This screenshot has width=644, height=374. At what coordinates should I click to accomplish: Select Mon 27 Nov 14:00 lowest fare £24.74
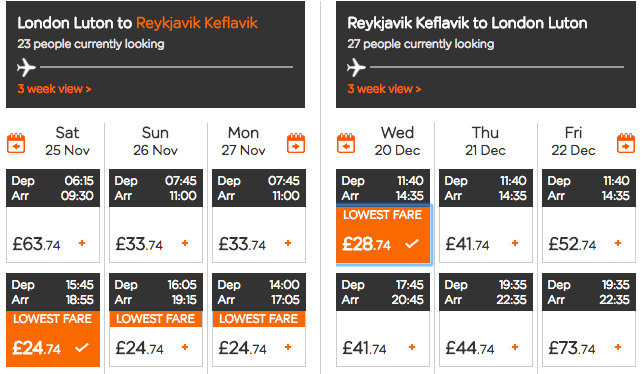pyautogui.click(x=259, y=339)
